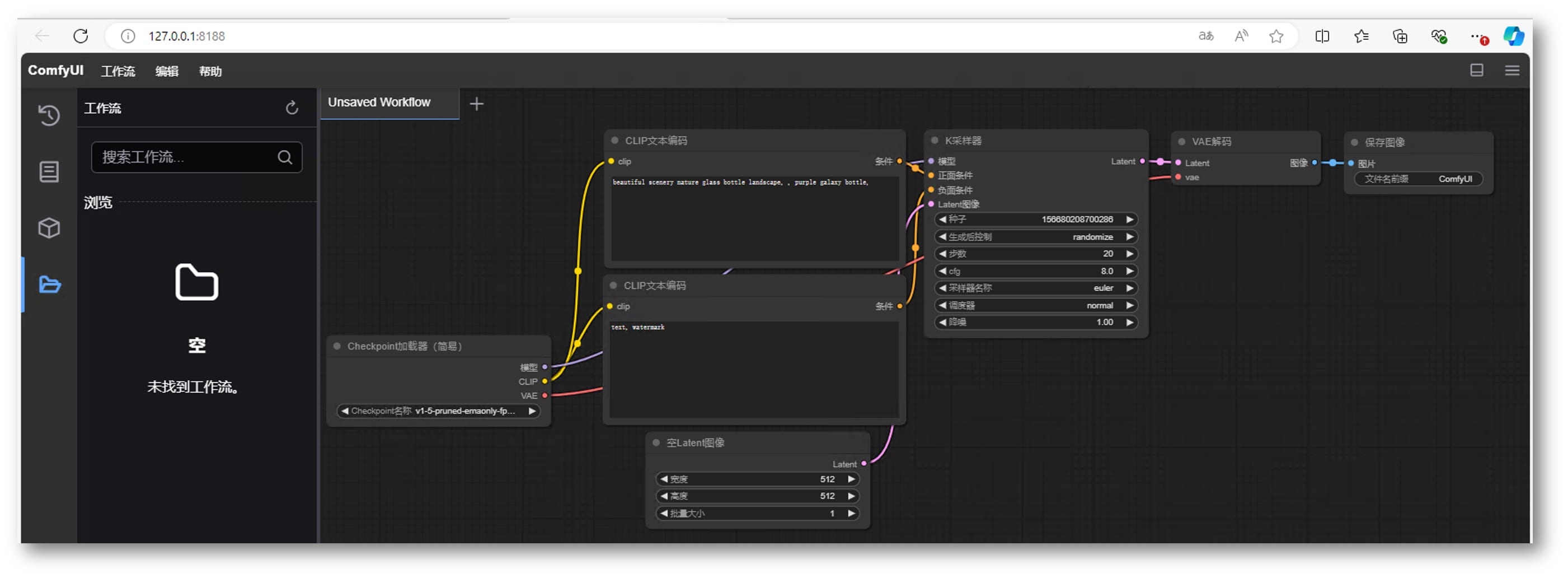Open the 编辑 menu
The height and width of the screenshot is (578, 1568).
click(167, 71)
